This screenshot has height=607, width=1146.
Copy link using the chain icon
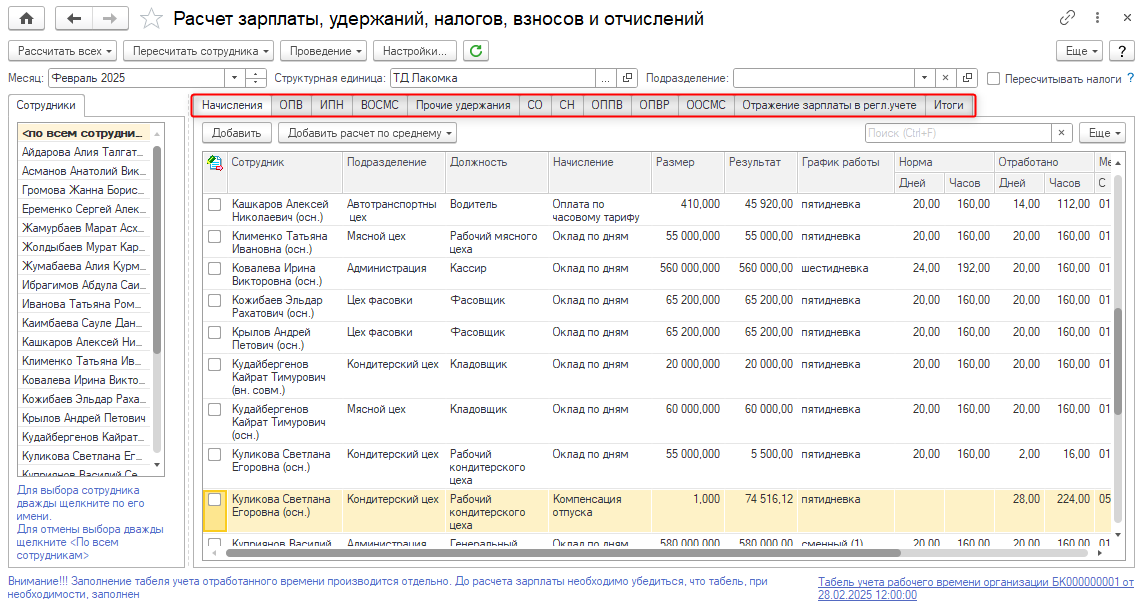(x=1067, y=18)
